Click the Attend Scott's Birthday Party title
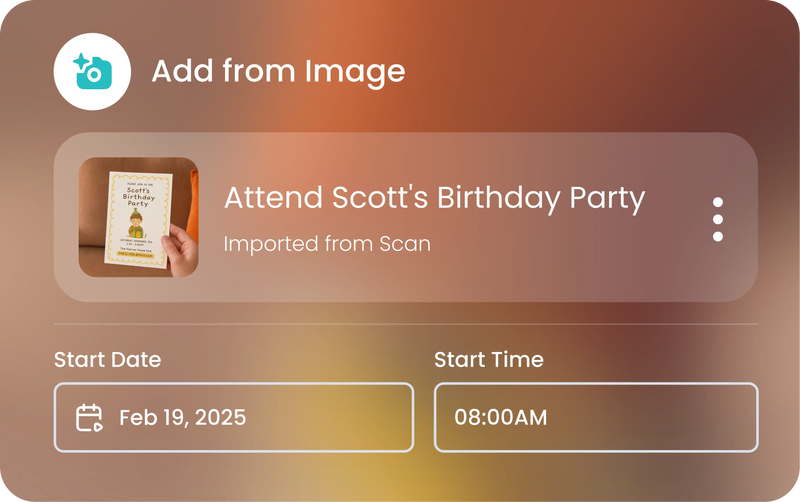Image resolution: width=800 pixels, height=502 pixels. [x=435, y=198]
